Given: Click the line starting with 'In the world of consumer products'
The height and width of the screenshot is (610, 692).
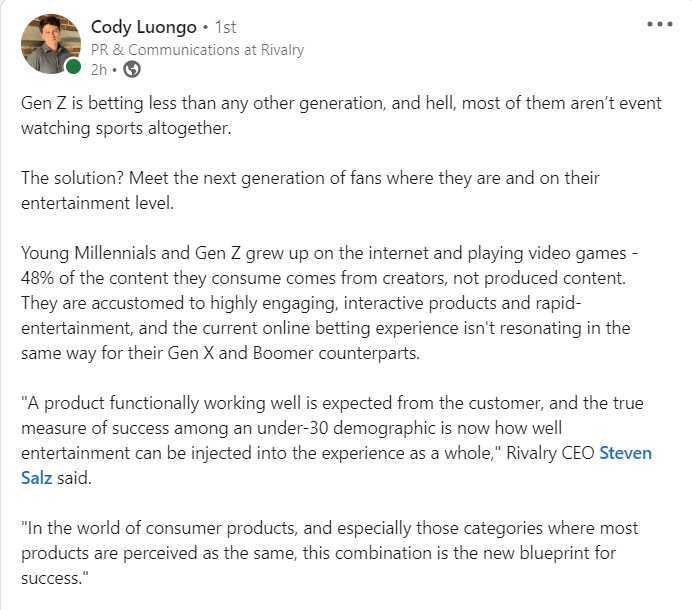Looking at the screenshot, I should (330, 528).
